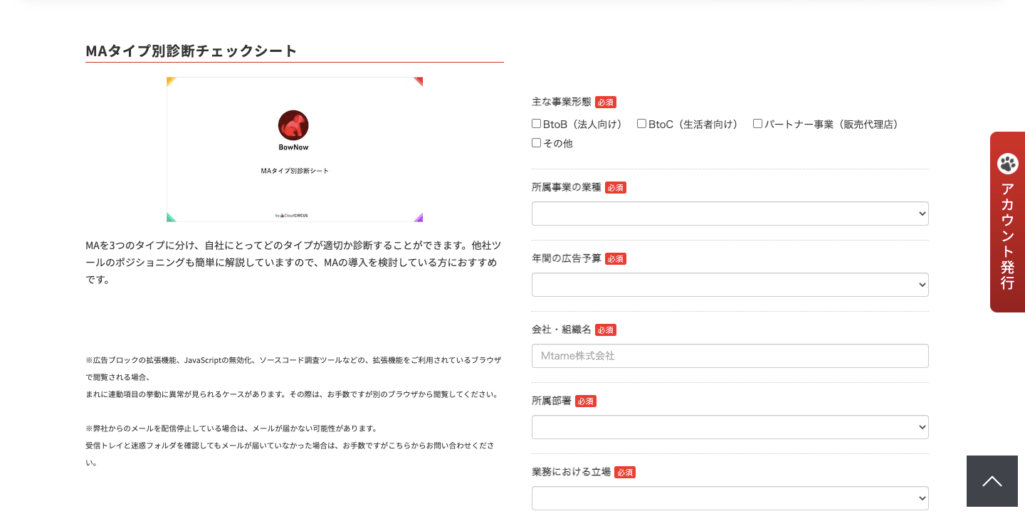
Task: Click the BowNow logo in the preview image
Action: click(x=293, y=126)
